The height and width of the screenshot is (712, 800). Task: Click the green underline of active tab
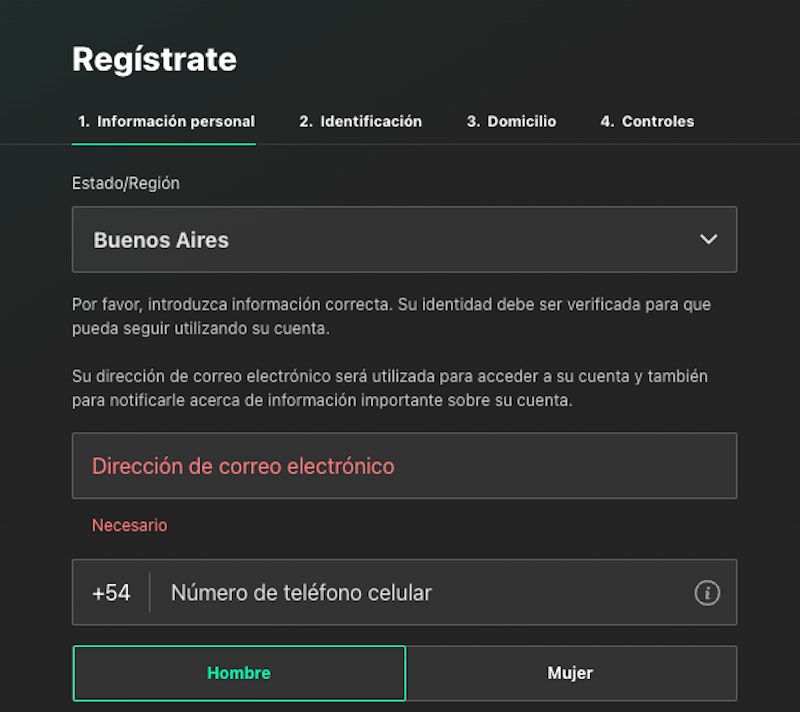pyautogui.click(x=164, y=144)
